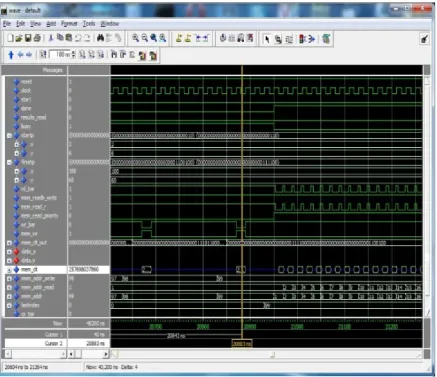Click the first yellow Insert Cursor icon

(x=179, y=39)
